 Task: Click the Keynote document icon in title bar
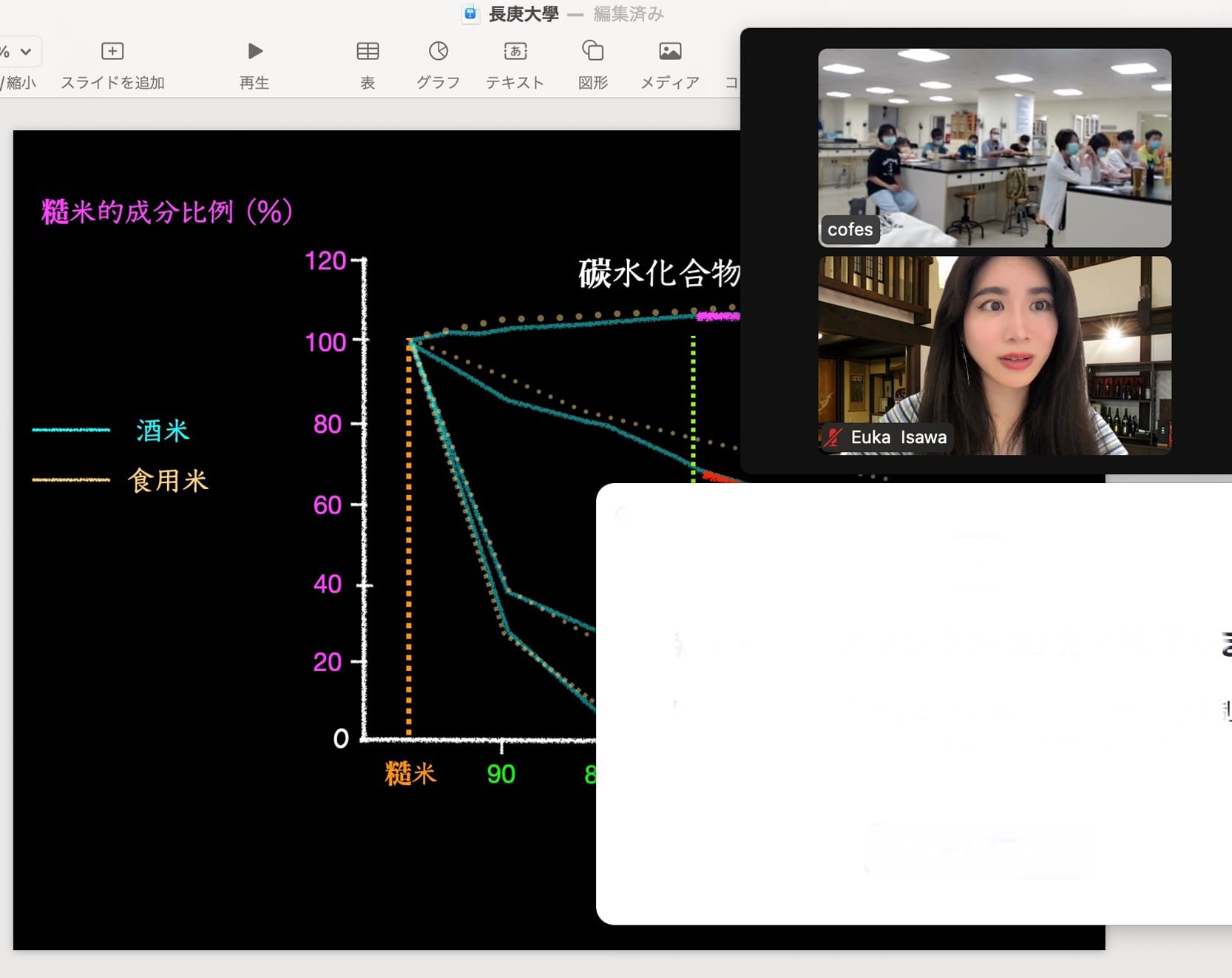pyautogui.click(x=470, y=14)
